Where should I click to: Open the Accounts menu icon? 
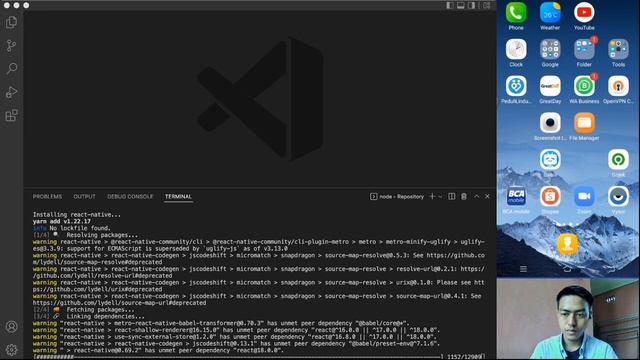[11, 327]
